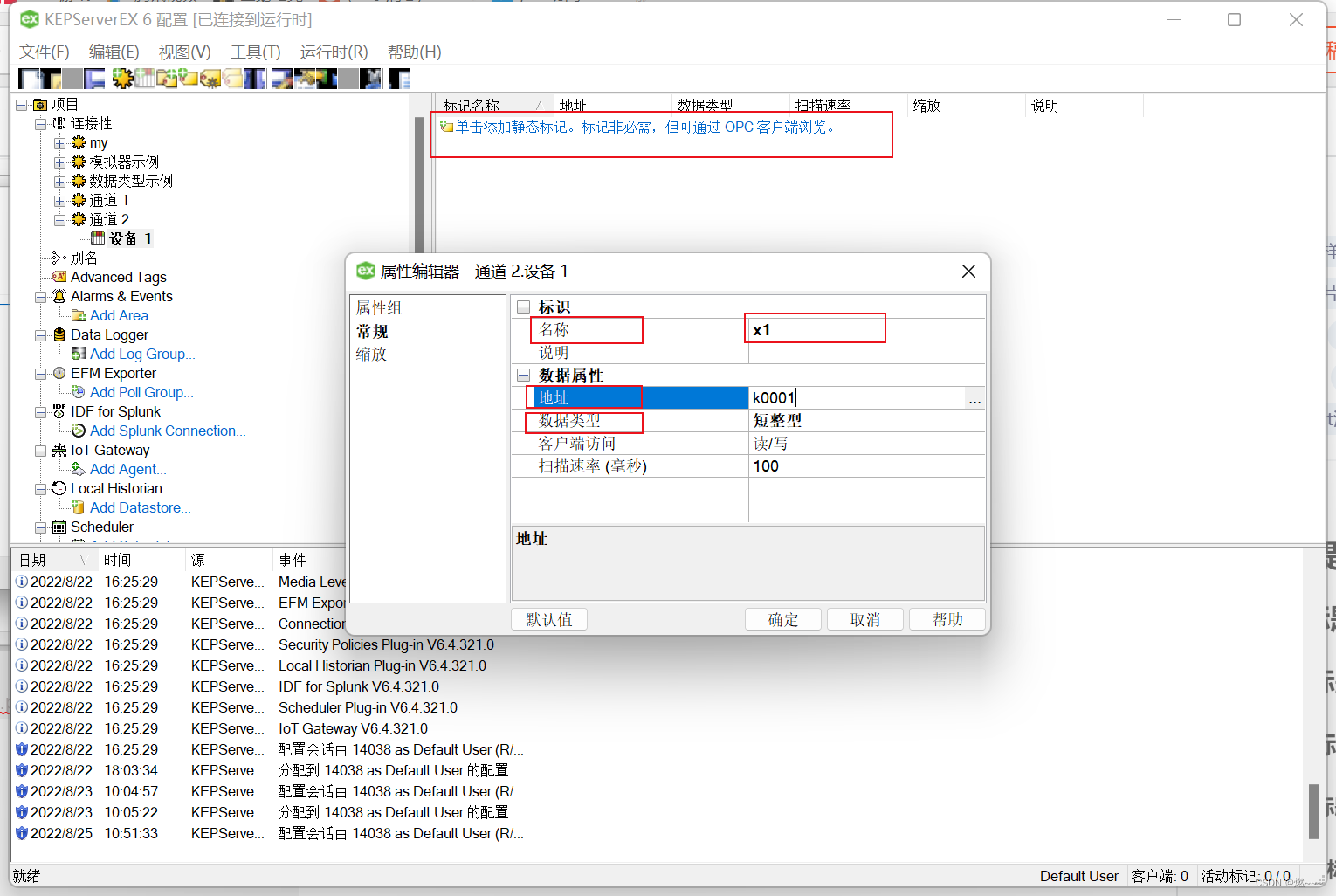Click the 数据类型 value 短整型
Viewport: 1336px width, 896px height.
tap(866, 421)
